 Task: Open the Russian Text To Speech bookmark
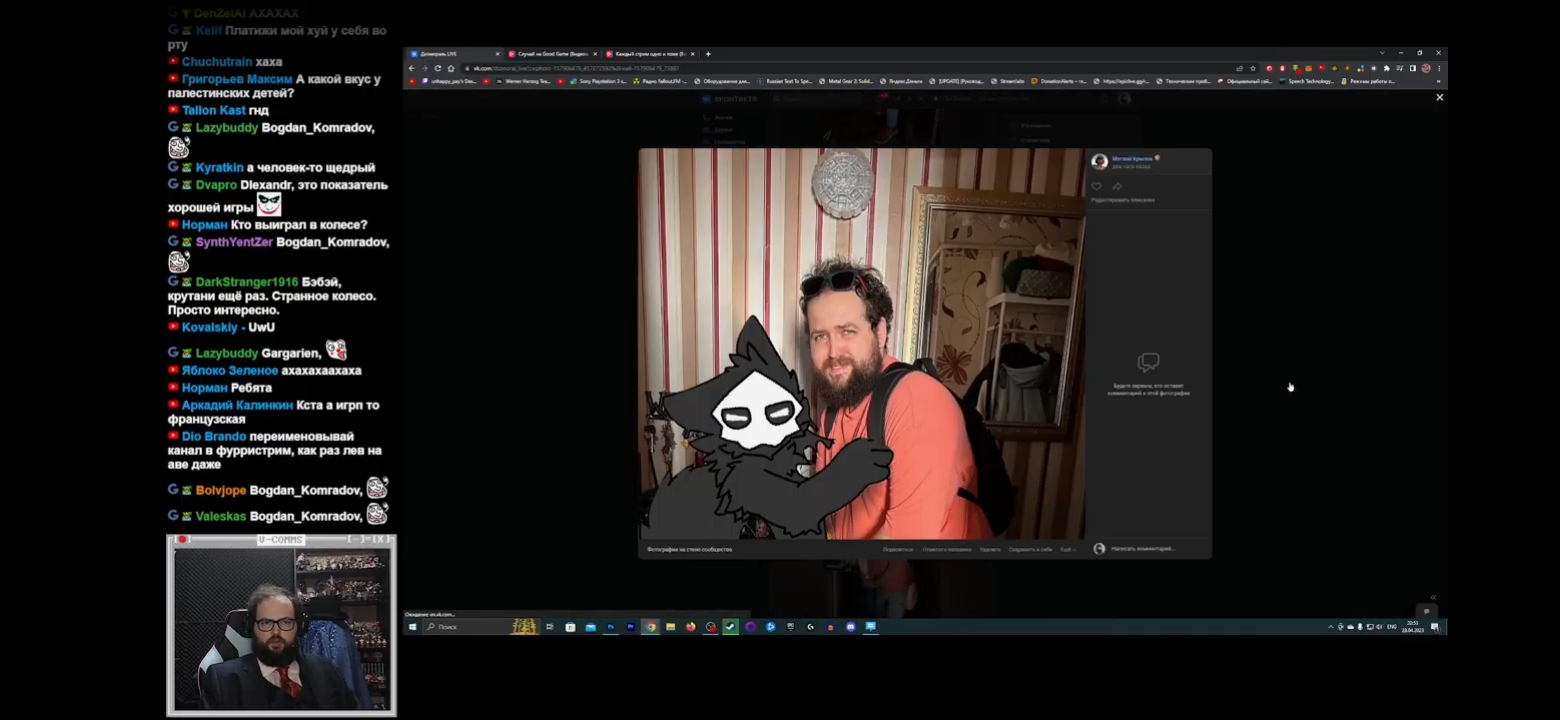(784, 81)
